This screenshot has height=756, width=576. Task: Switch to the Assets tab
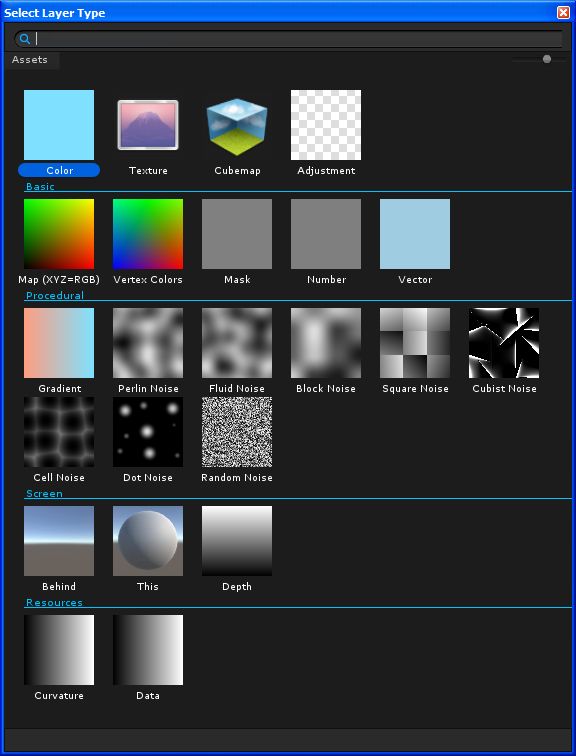(x=30, y=60)
